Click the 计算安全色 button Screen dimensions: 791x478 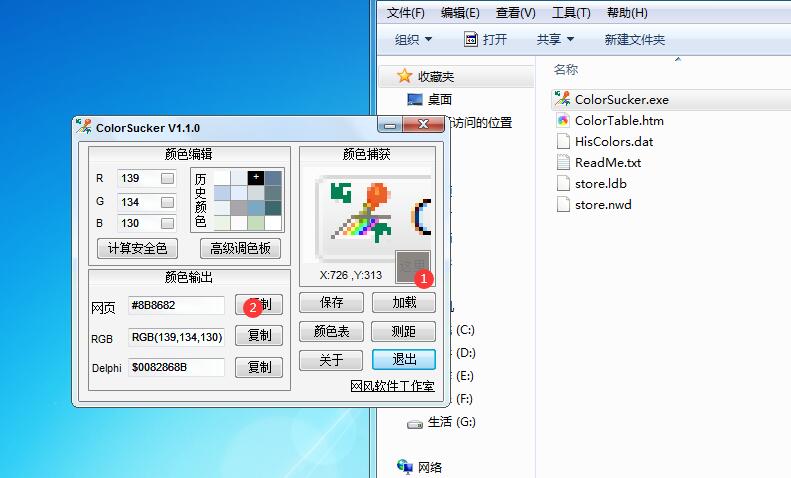[x=137, y=249]
